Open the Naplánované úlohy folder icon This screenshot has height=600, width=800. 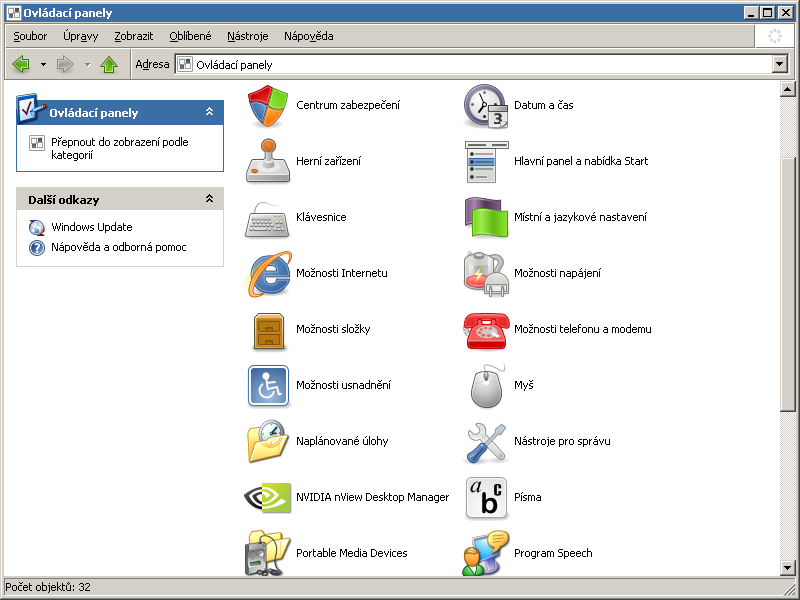pyautogui.click(x=268, y=441)
